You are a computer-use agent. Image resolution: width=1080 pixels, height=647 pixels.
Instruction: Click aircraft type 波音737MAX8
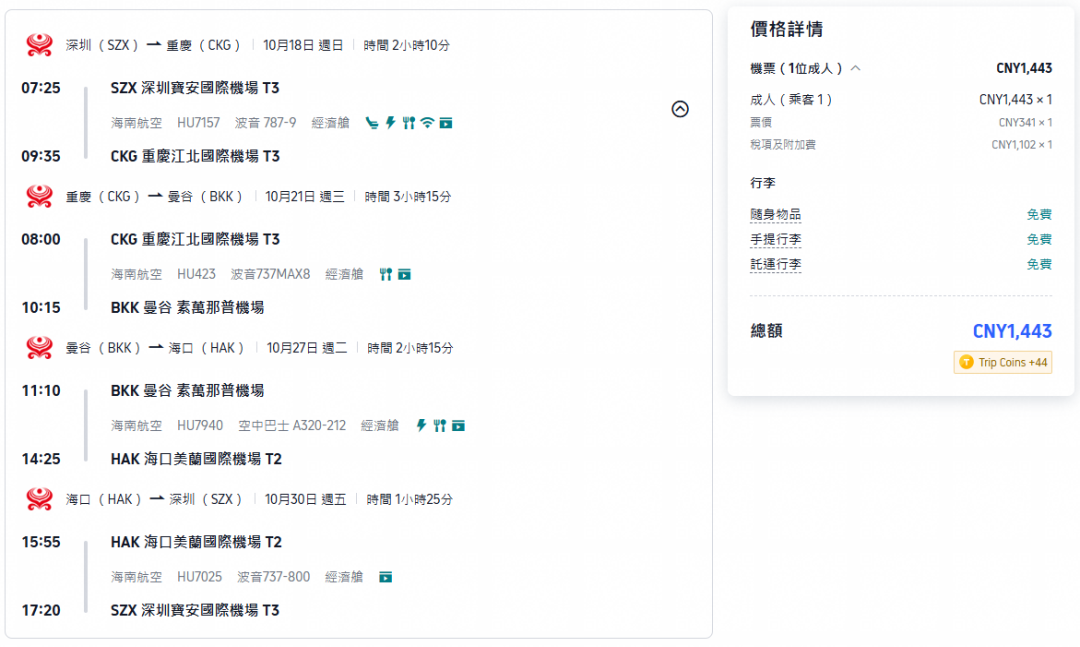(270, 274)
